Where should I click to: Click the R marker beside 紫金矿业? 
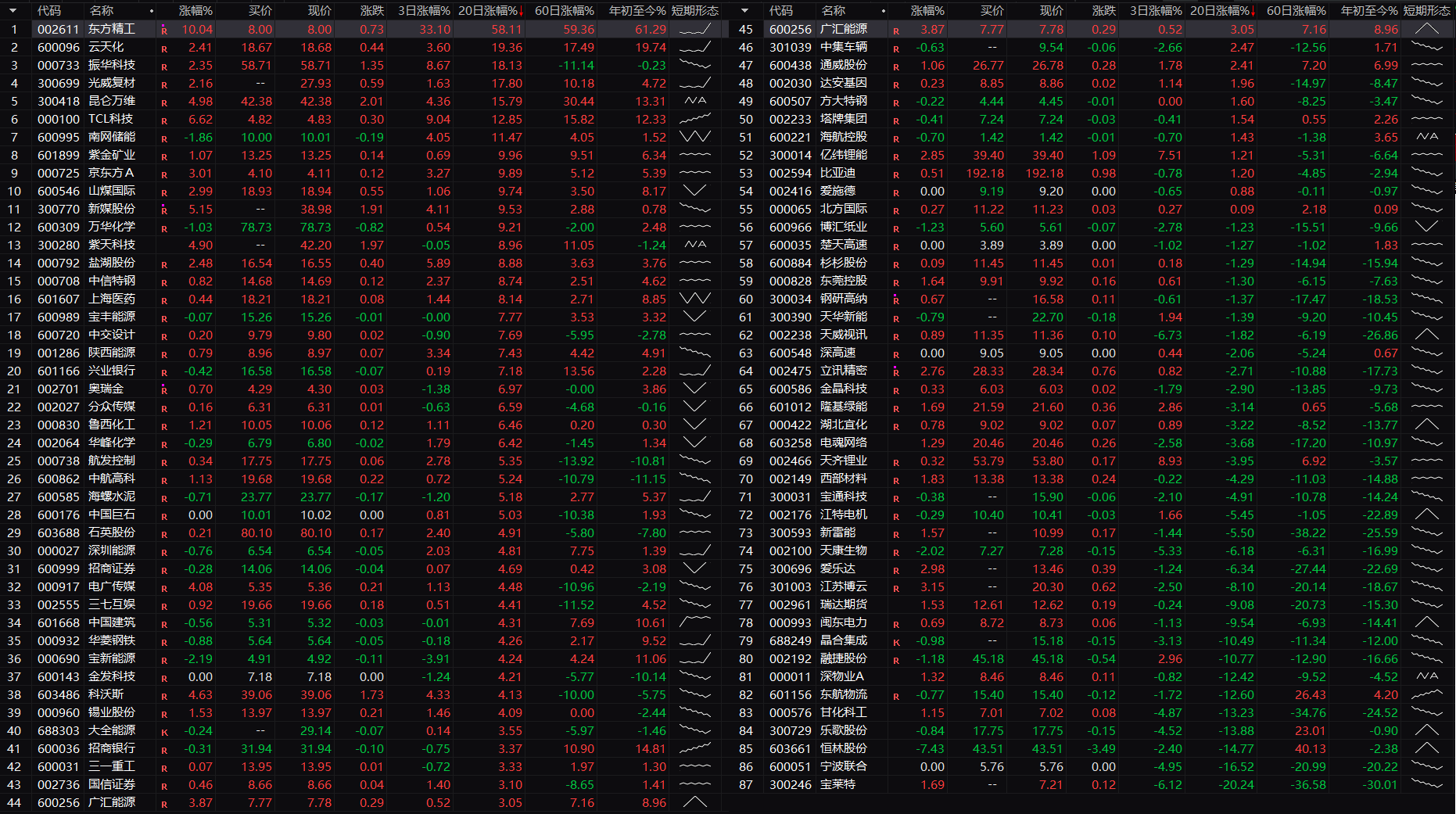tap(164, 156)
